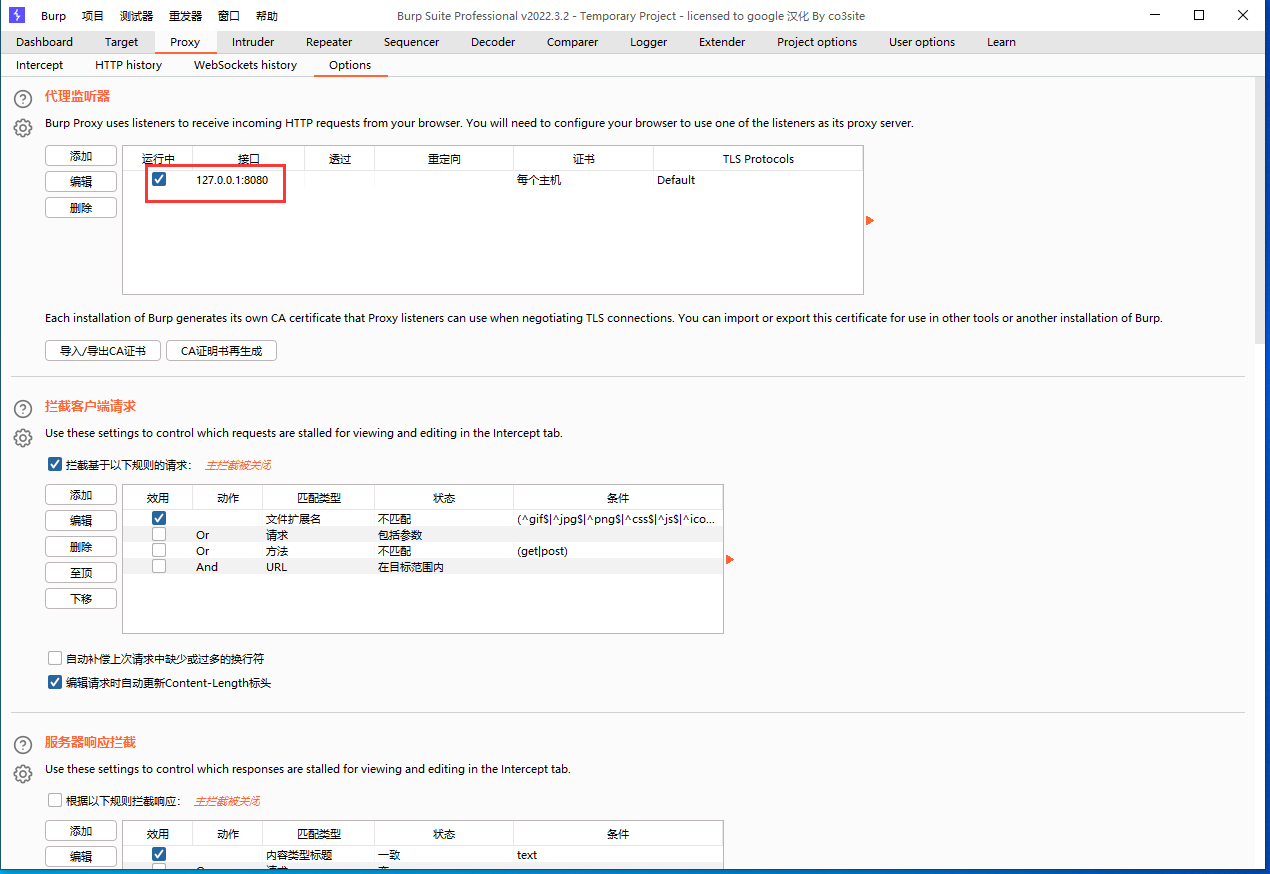Open help for 代理监听器 section

pyautogui.click(x=23, y=99)
